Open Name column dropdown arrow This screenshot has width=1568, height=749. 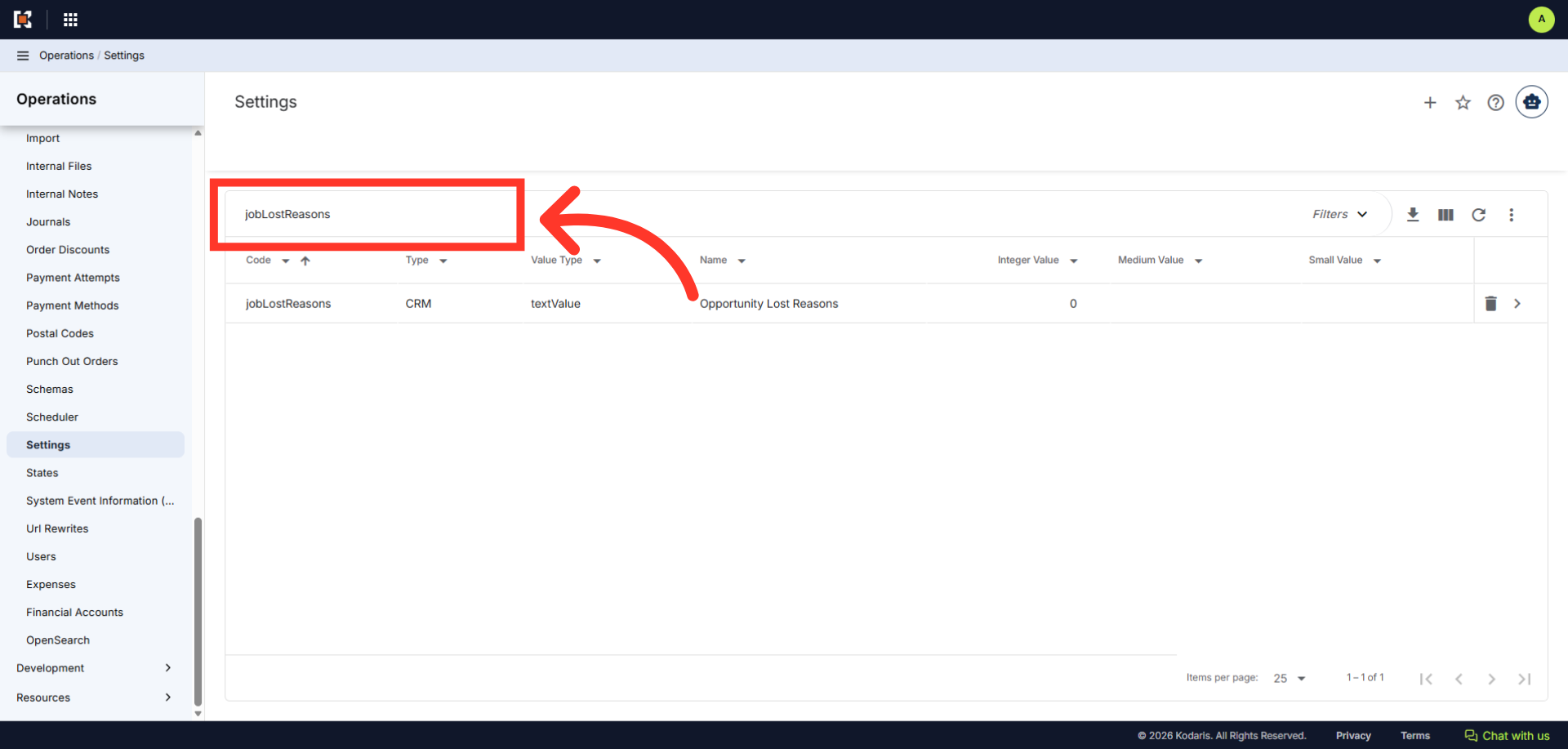point(742,261)
